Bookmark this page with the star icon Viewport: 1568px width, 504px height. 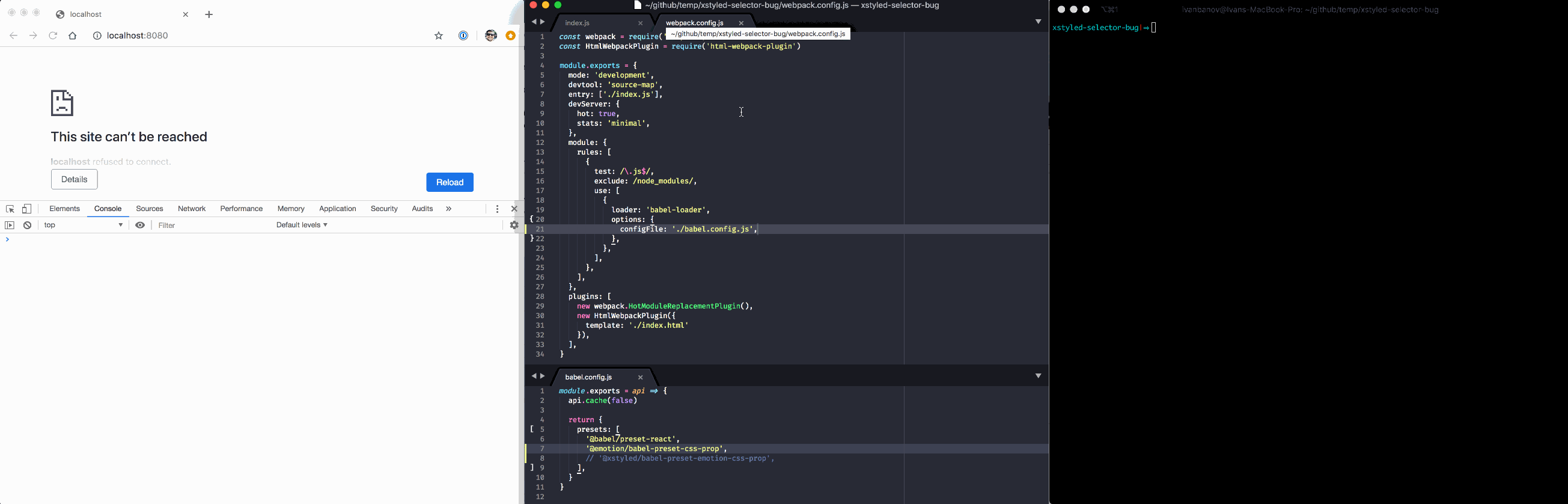coord(439,36)
